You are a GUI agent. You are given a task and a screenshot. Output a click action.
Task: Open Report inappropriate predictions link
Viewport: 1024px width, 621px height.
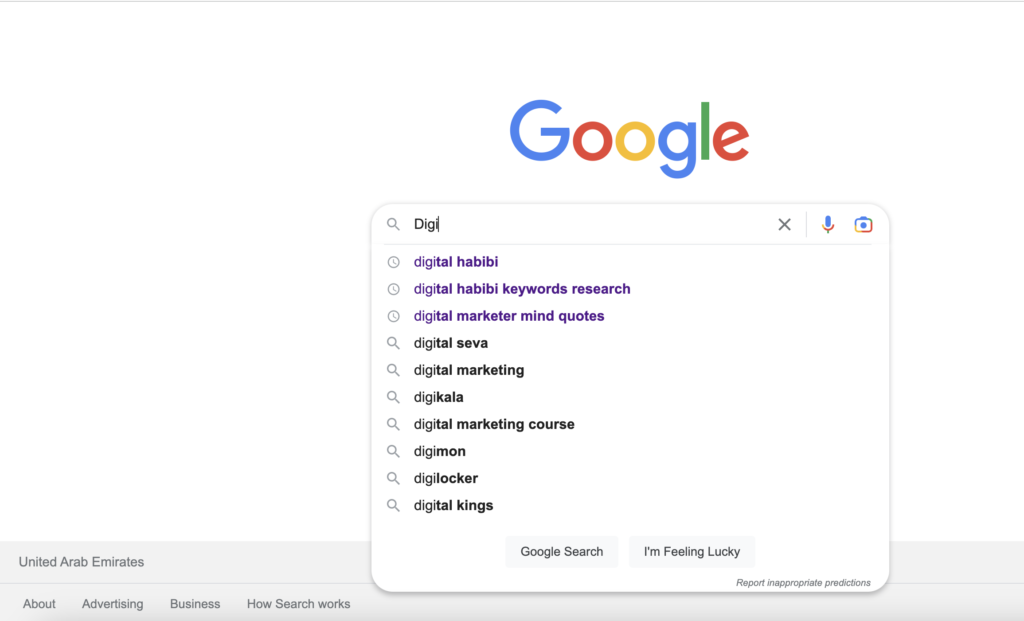pos(803,583)
